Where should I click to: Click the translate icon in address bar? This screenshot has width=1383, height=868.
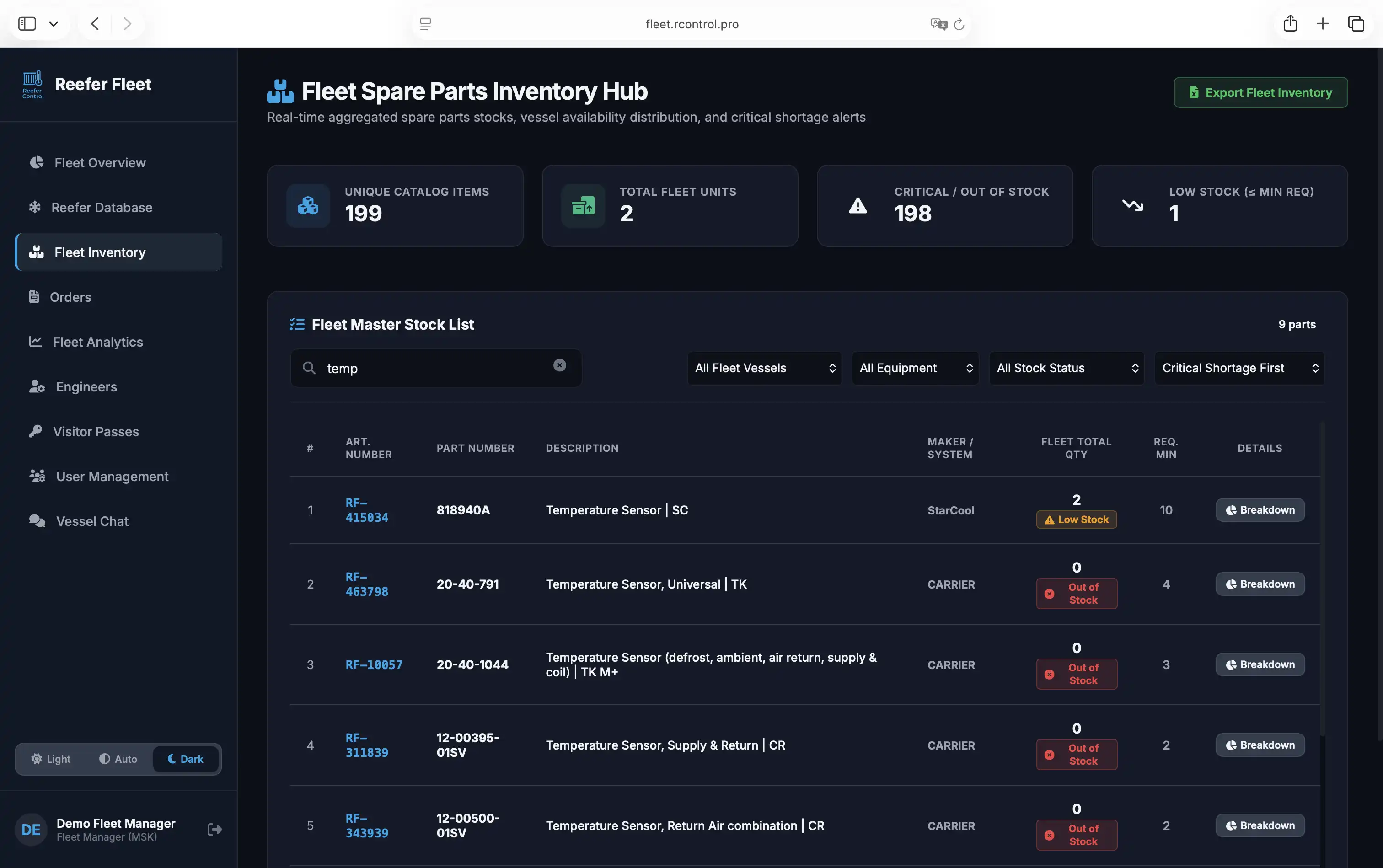pos(938,24)
